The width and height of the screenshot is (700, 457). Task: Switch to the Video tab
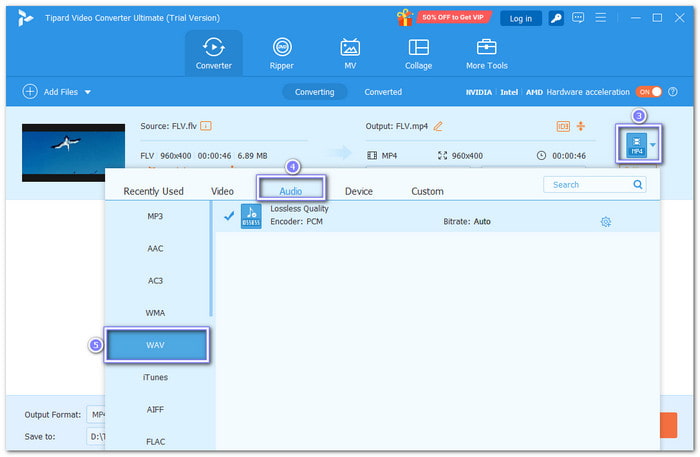(x=222, y=191)
